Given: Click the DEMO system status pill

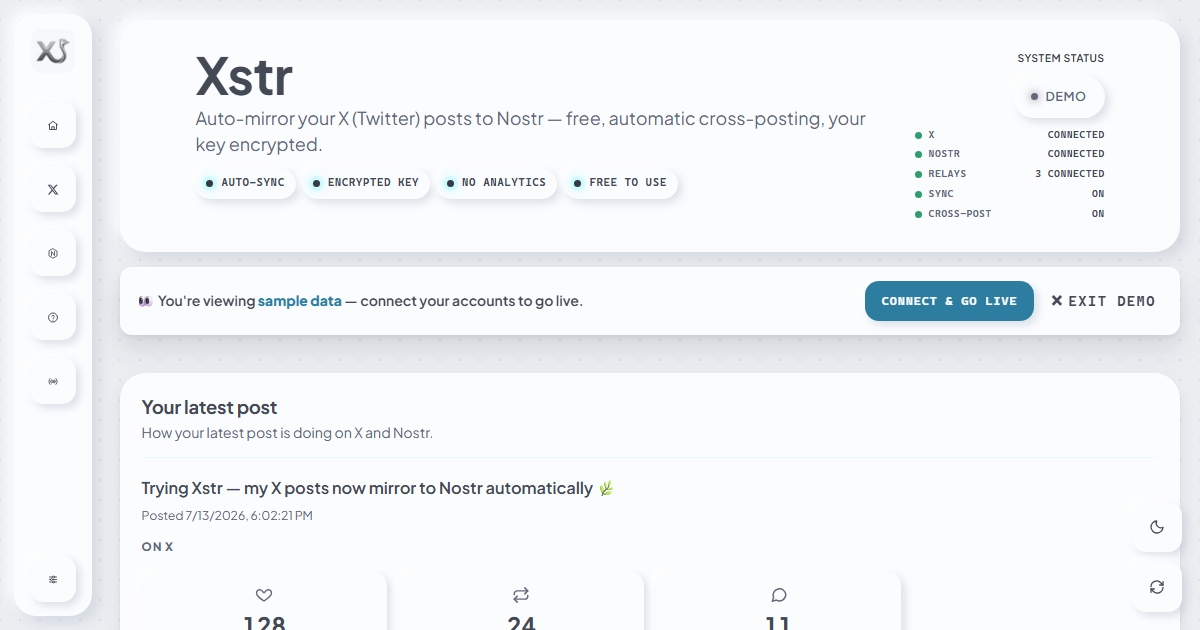Looking at the screenshot, I should [1059, 97].
